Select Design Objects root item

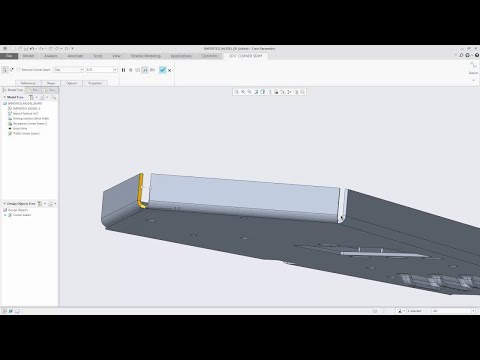(16, 210)
